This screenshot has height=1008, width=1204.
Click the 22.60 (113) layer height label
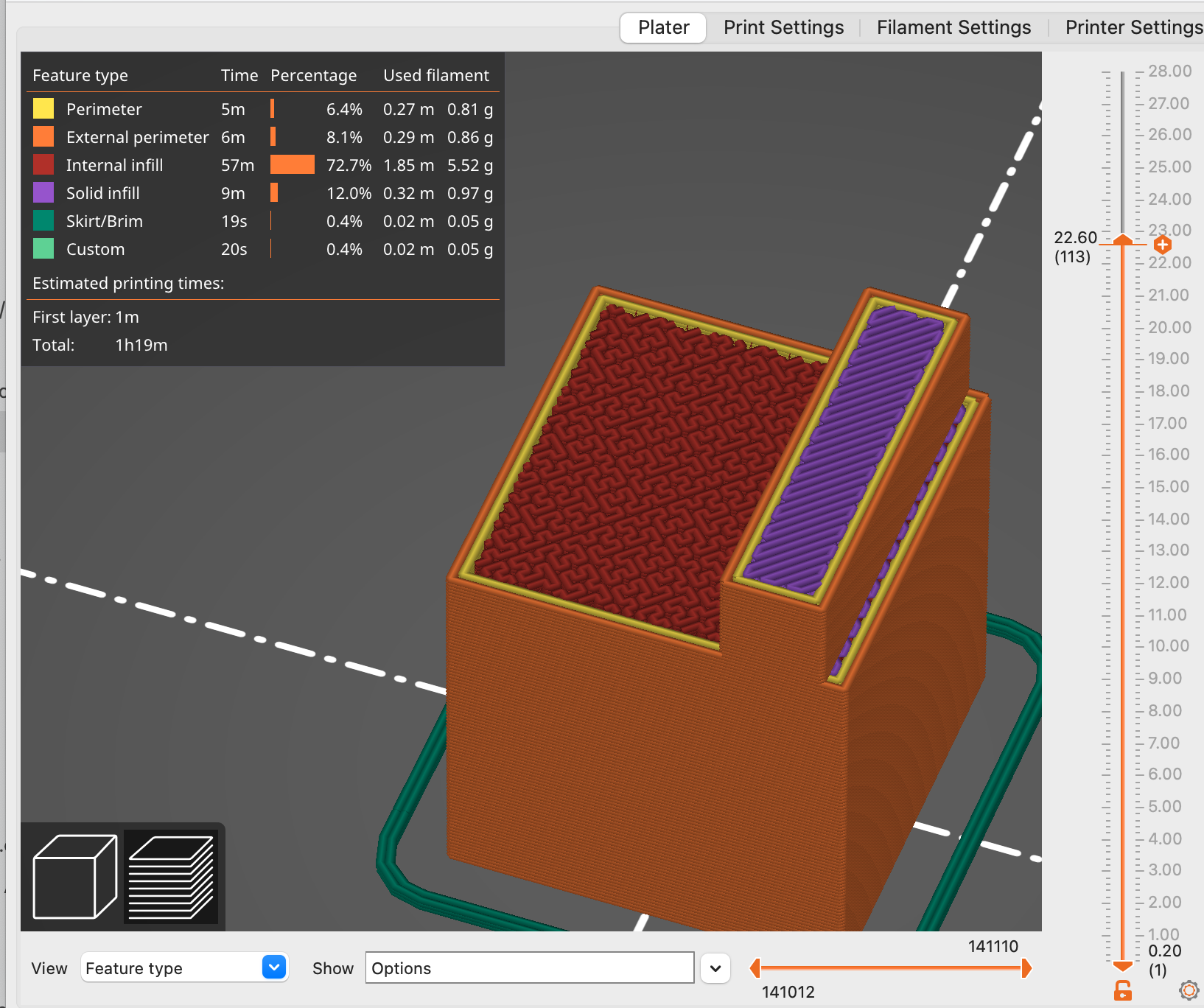1074,247
